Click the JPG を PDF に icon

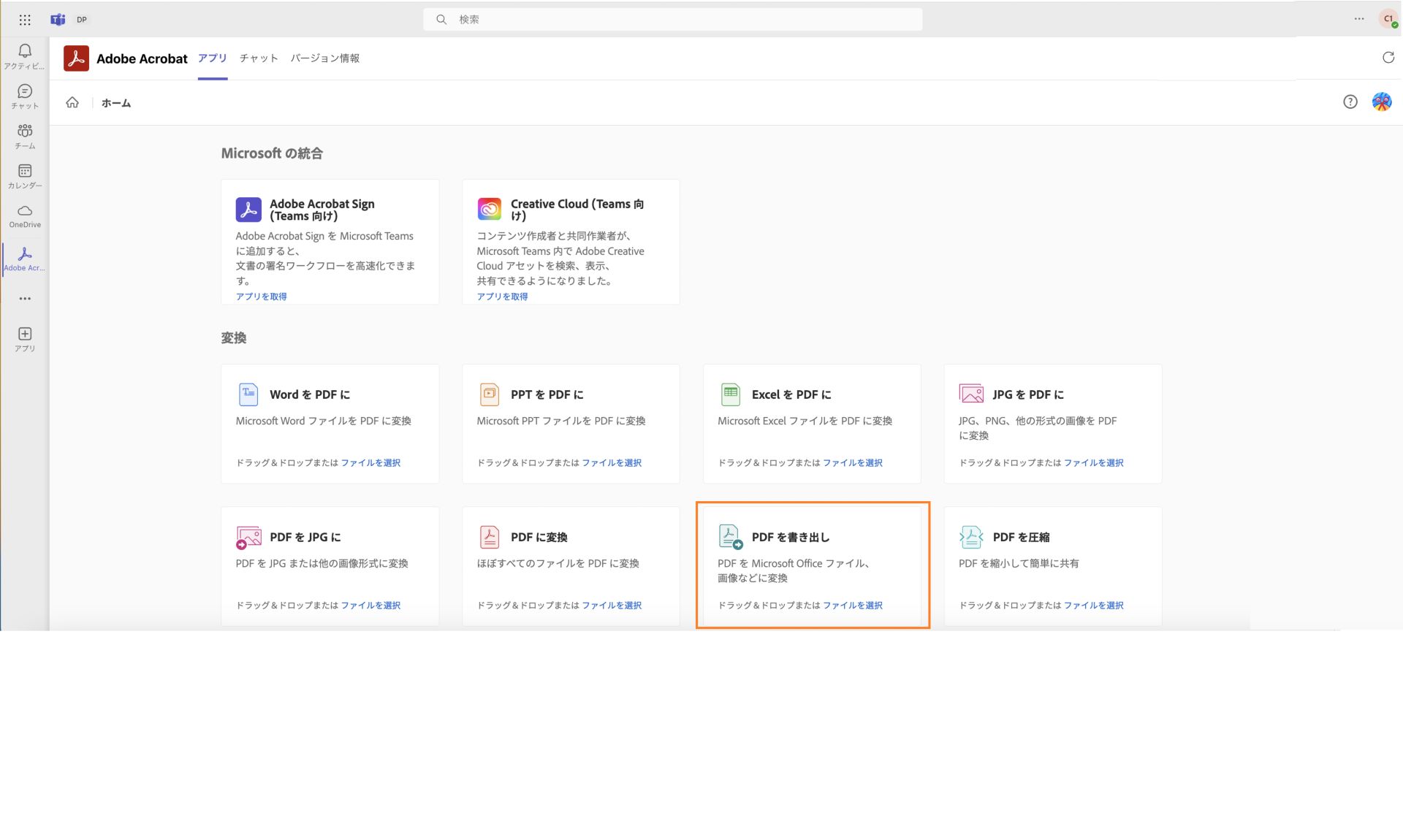coord(971,394)
